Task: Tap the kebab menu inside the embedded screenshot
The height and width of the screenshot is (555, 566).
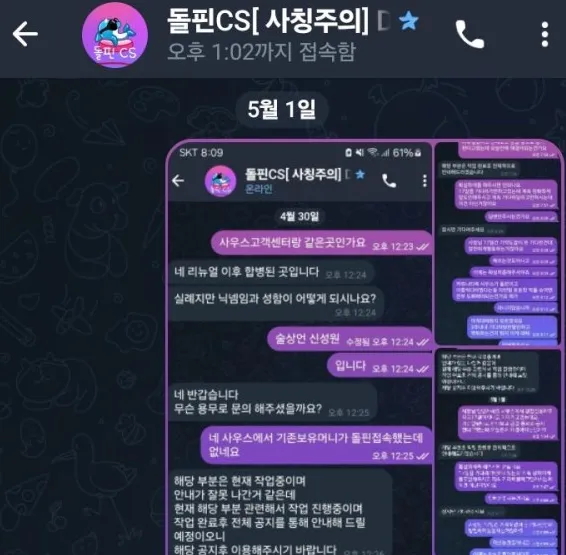Action: [x=424, y=181]
